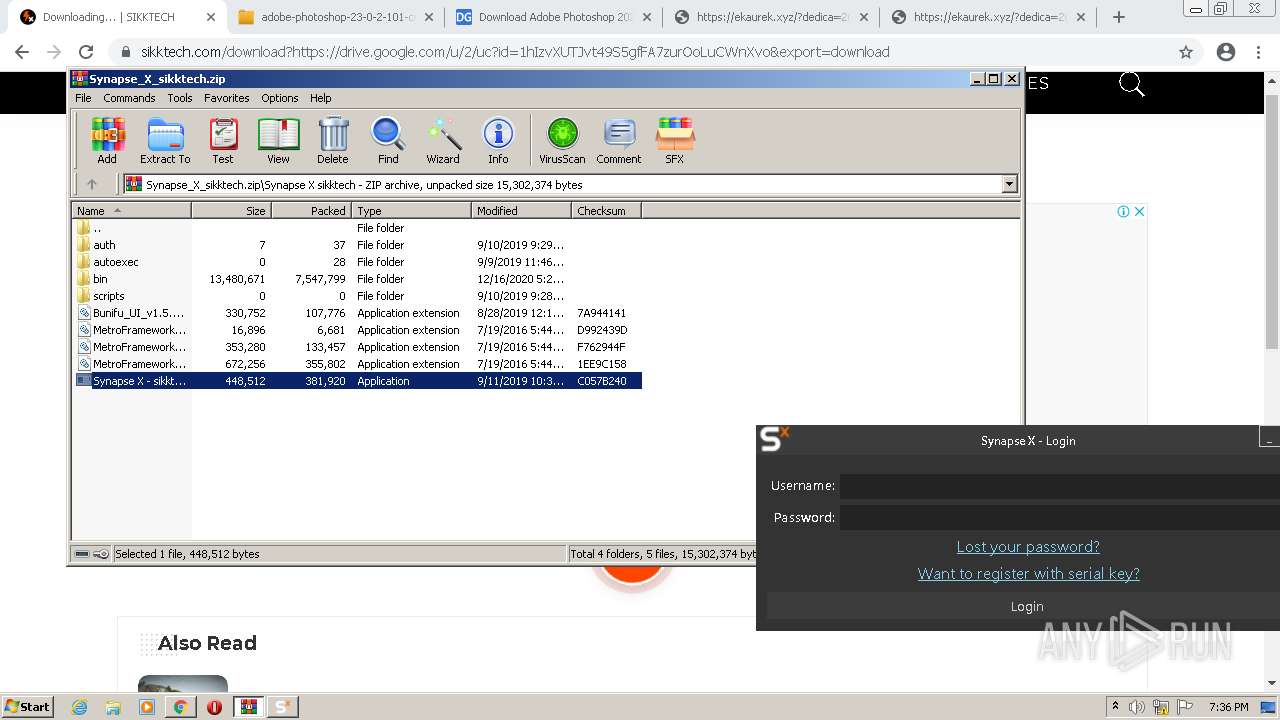Bookmark this page star icon

(x=1186, y=52)
